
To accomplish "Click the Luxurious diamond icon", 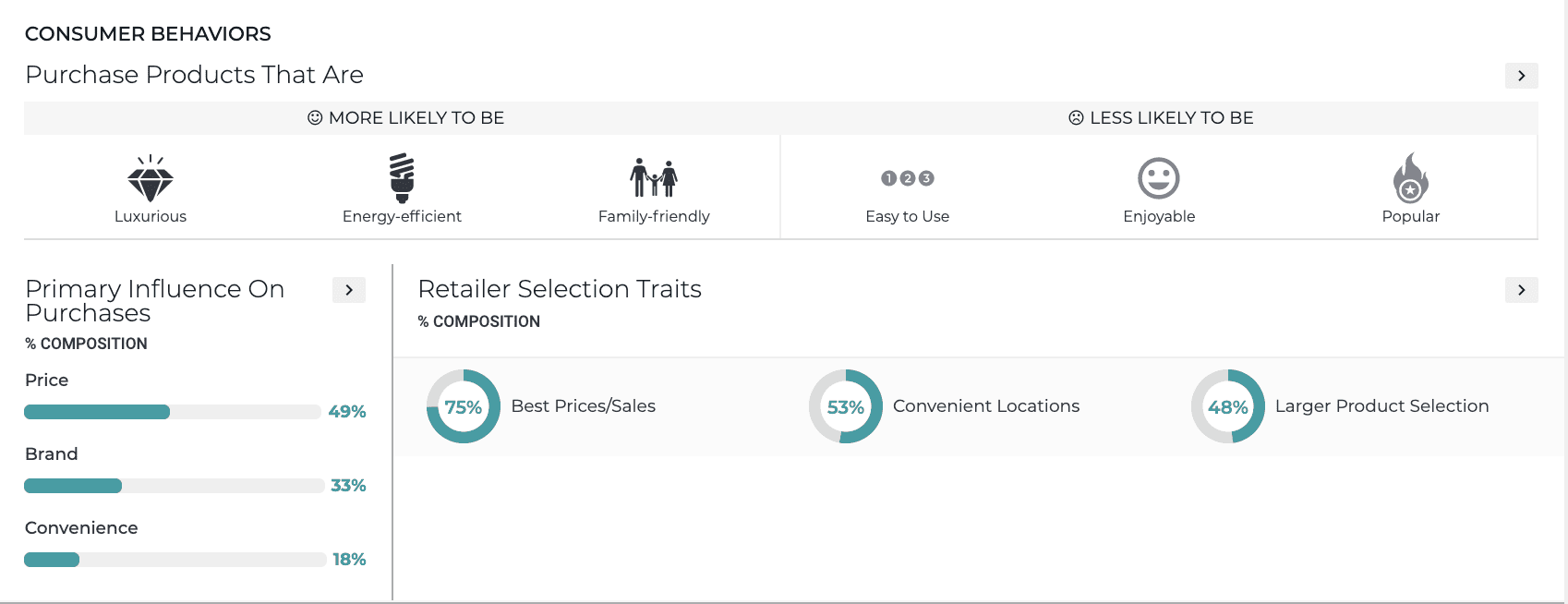I will click(151, 177).
